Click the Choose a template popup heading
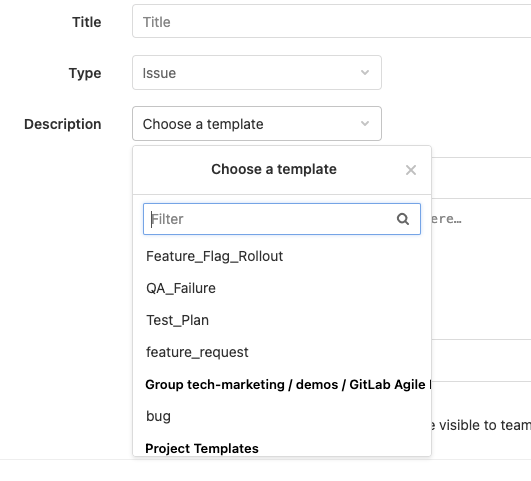531x481 pixels. pyautogui.click(x=274, y=169)
